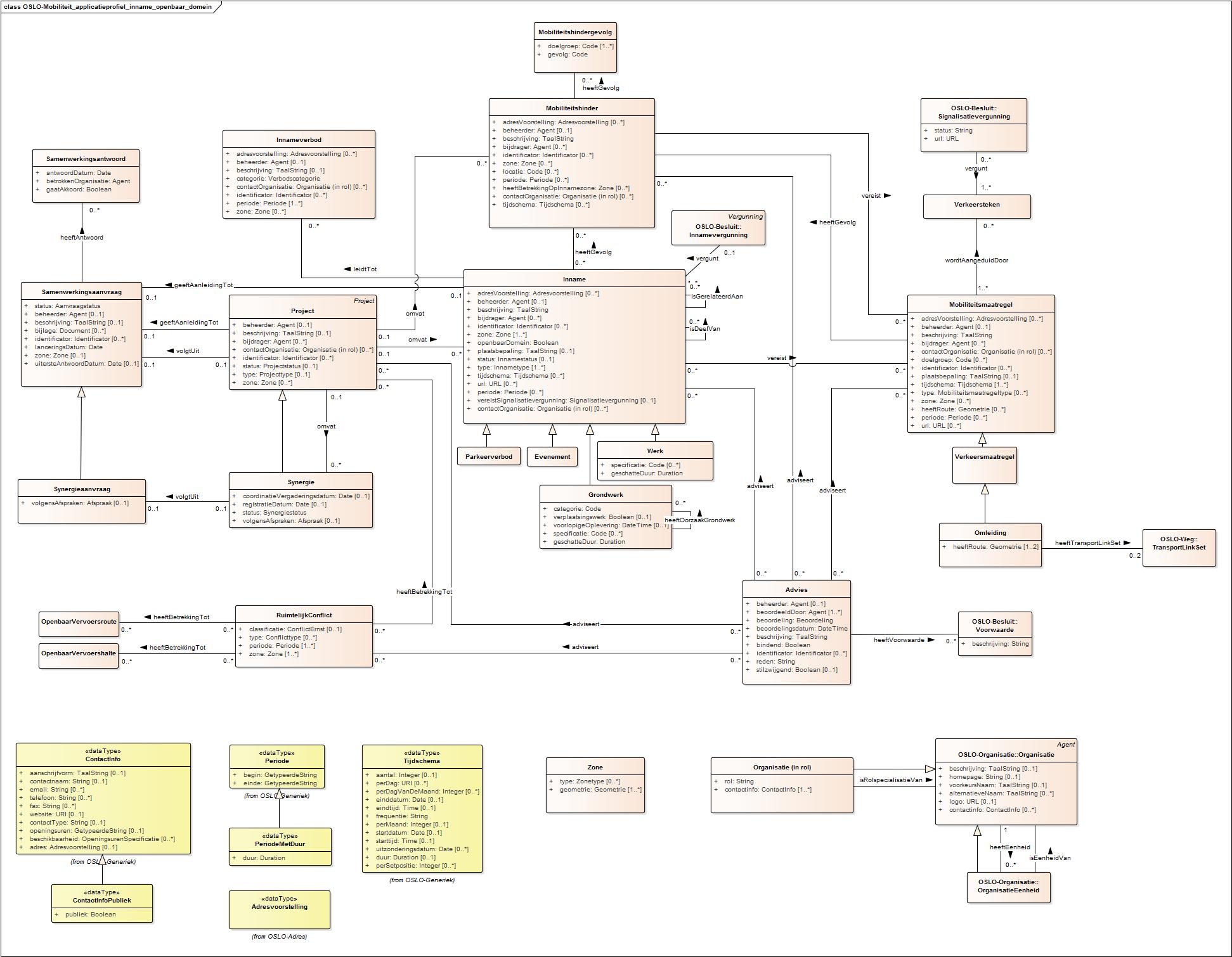This screenshot has height=957, width=1232.
Task: Click the Omleiding class title
Action: click(990, 532)
